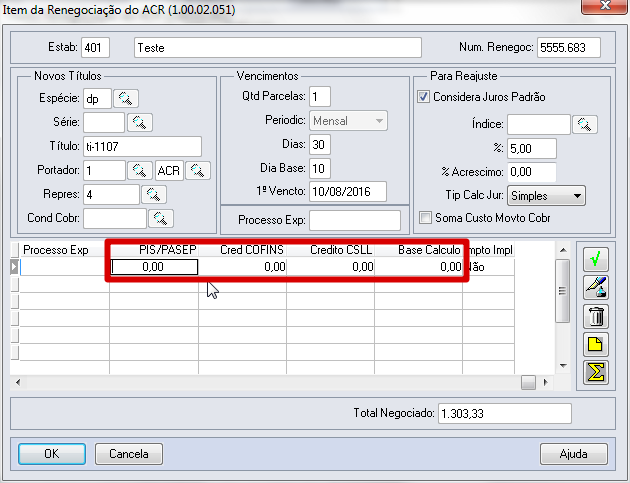Click grid vertical scrollbar thumb
Image resolution: width=630 pixels, height=483 pixels.
point(562,291)
